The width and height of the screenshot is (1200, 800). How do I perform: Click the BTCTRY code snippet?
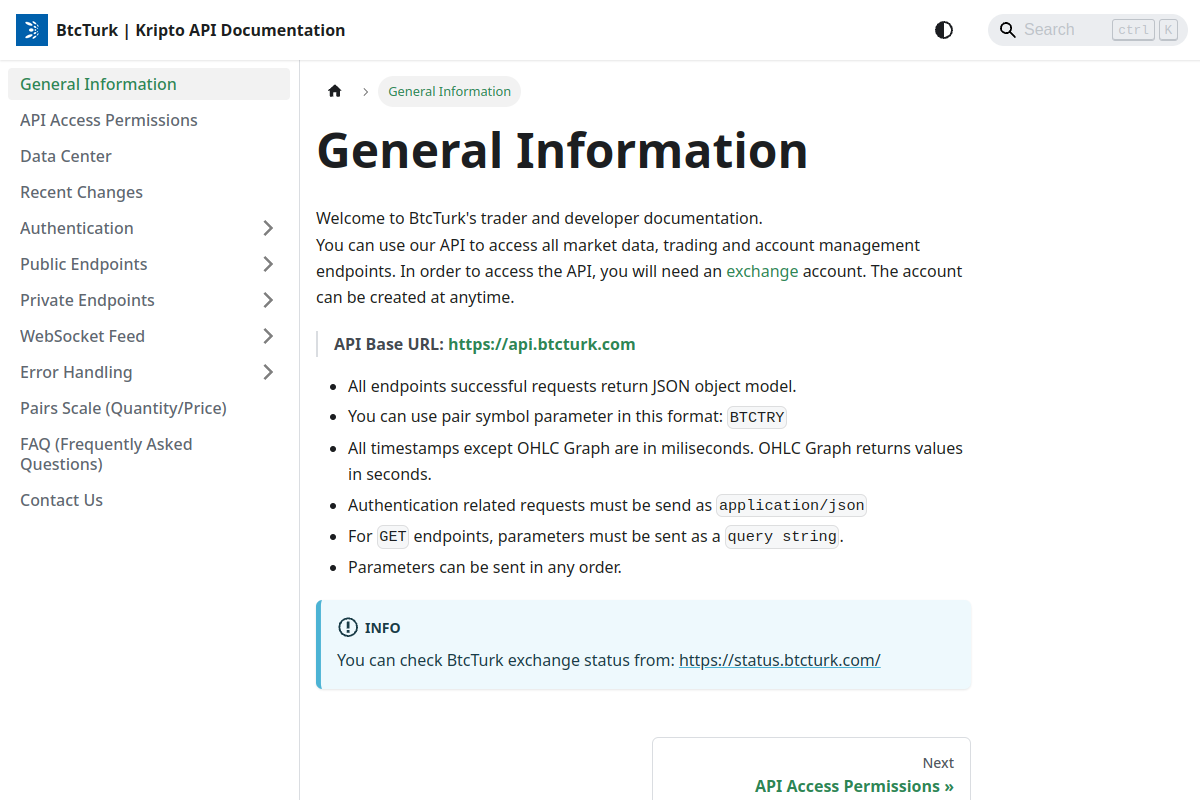click(758, 417)
